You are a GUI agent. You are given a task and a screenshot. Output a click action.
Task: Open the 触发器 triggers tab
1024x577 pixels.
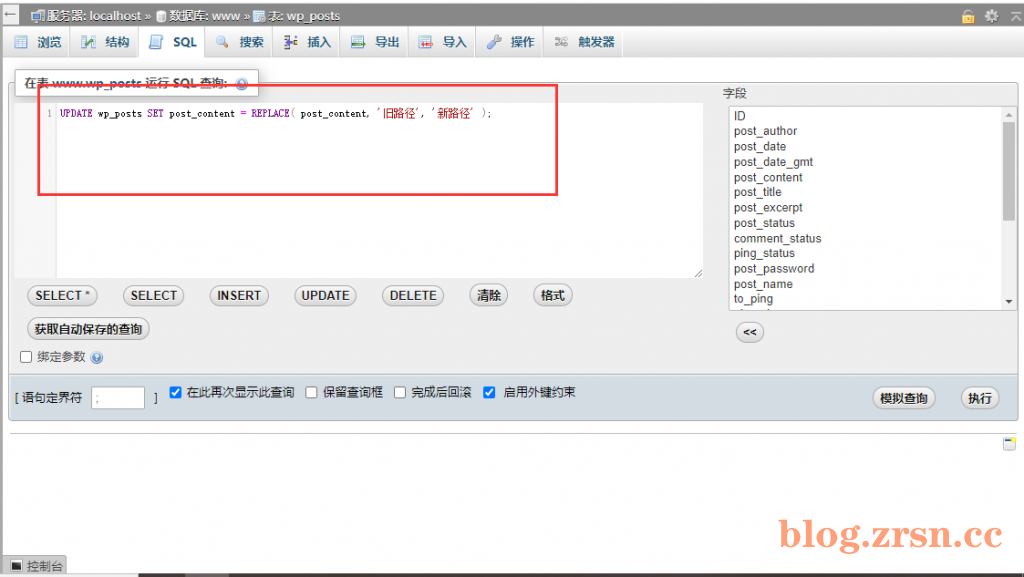(584, 42)
